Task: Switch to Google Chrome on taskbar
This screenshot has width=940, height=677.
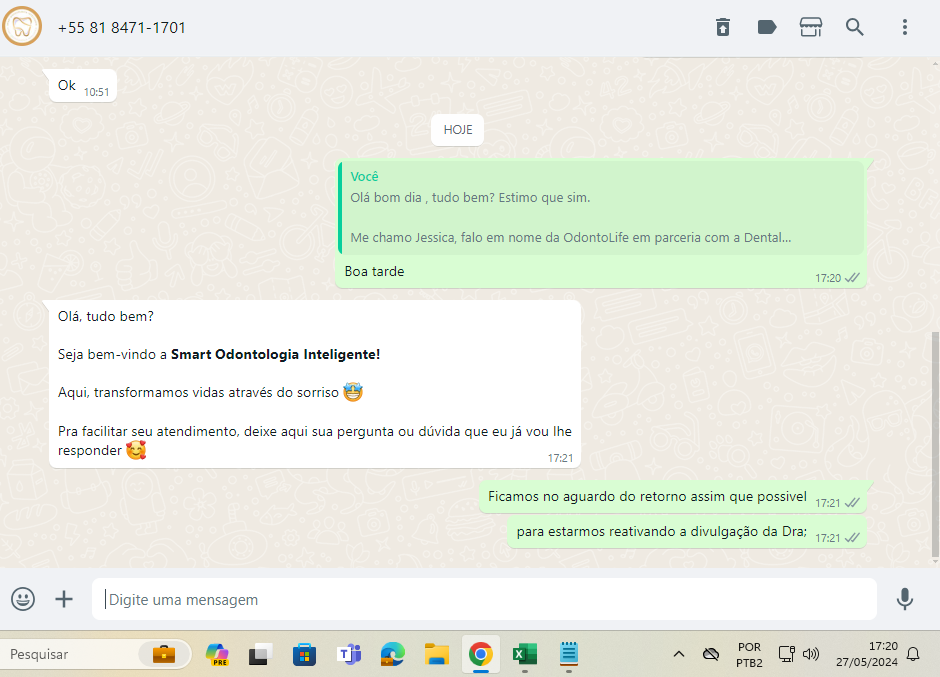Action: click(x=480, y=654)
